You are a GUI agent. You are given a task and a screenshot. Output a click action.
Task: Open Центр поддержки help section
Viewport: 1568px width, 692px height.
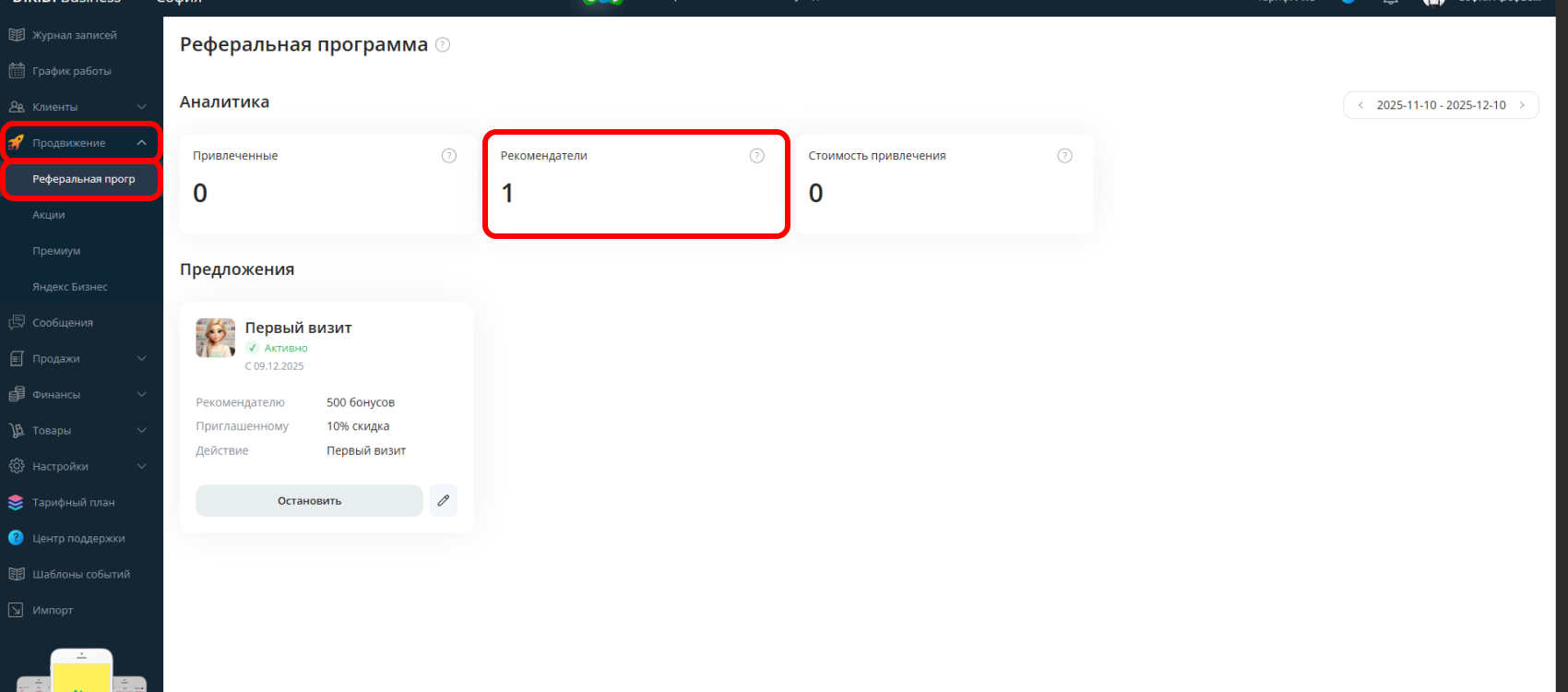click(x=77, y=539)
